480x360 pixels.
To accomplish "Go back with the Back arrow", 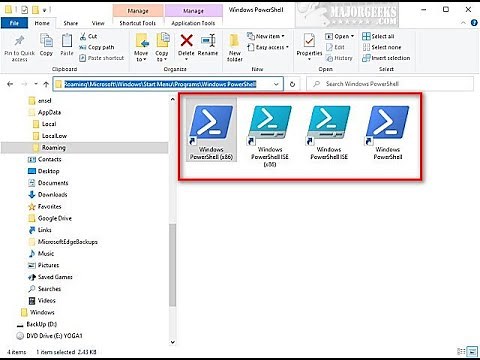I will click(10, 84).
